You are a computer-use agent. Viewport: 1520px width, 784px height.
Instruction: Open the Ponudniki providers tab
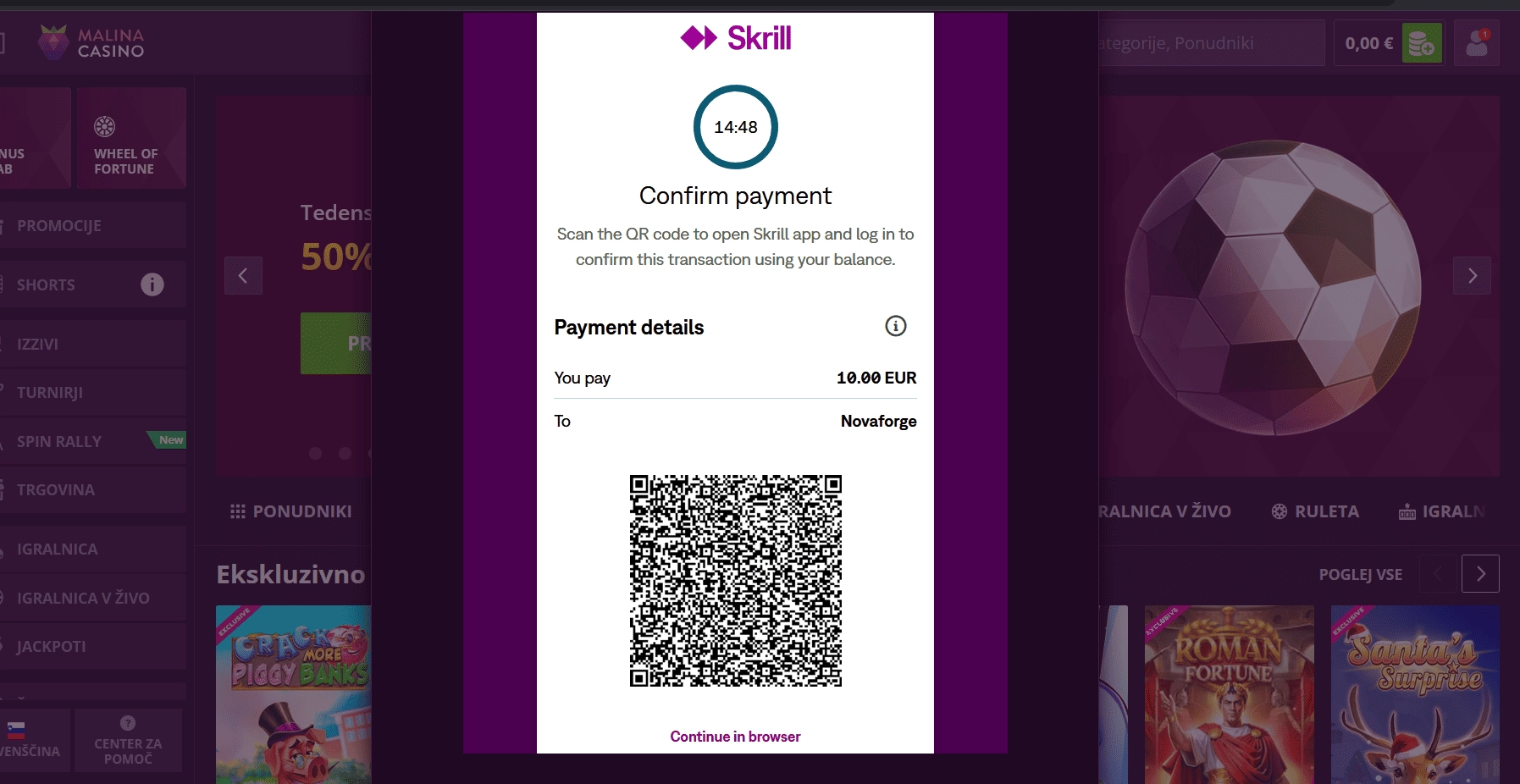[x=290, y=511]
